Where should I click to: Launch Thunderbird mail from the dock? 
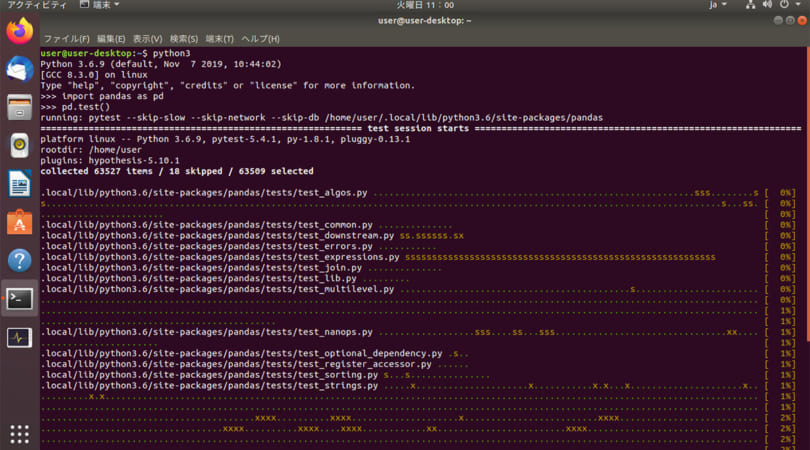pos(20,69)
